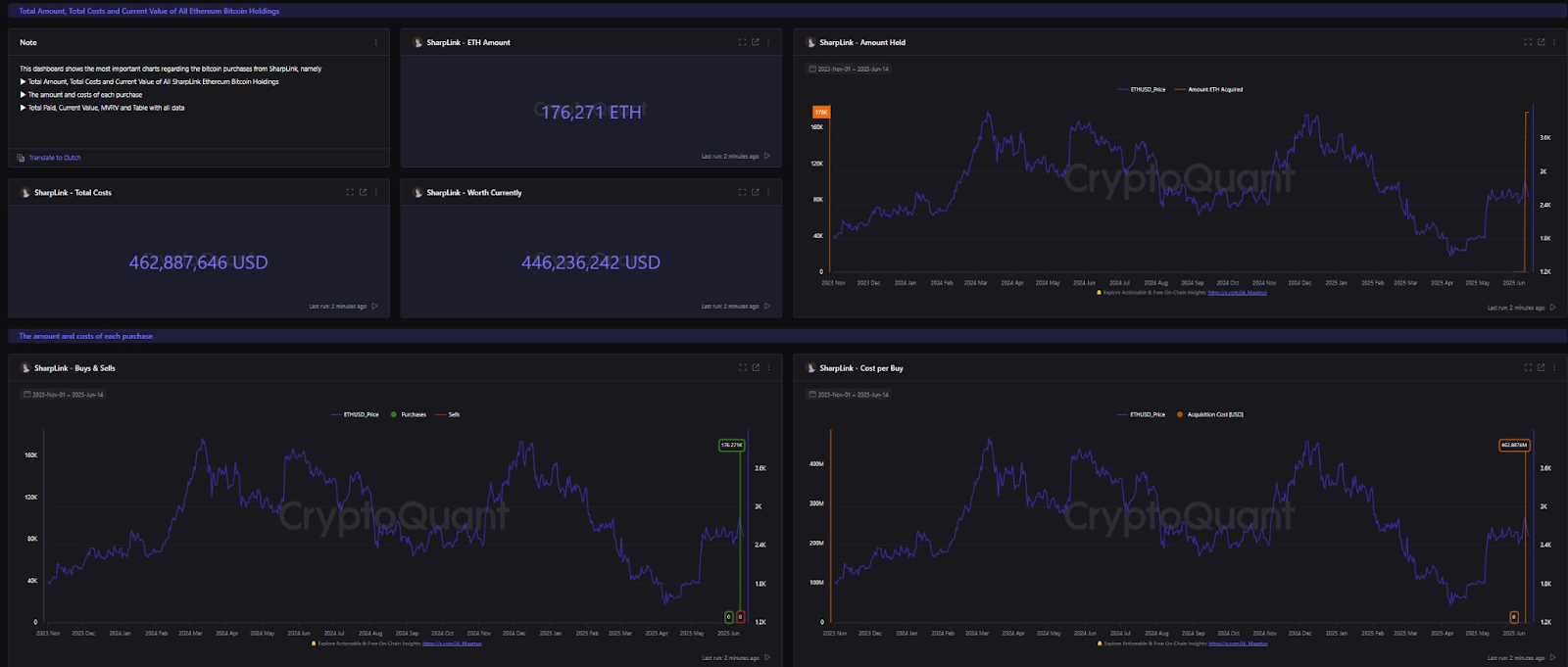
Task: Click orange 462.887M marker on Cost per Buy chart
Action: 1513,445
